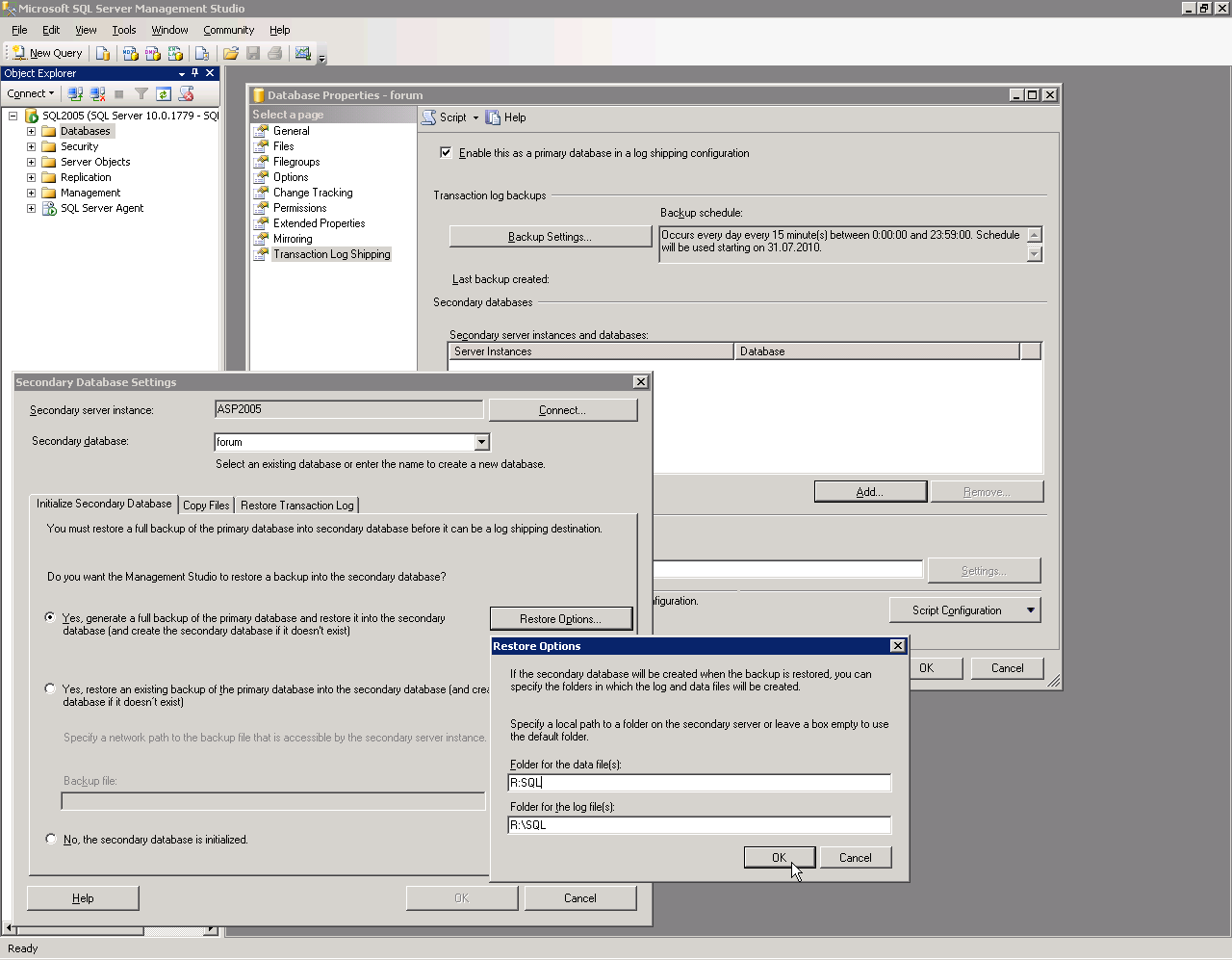Open the Community menu
The image size is (1232, 960).
click(x=228, y=30)
